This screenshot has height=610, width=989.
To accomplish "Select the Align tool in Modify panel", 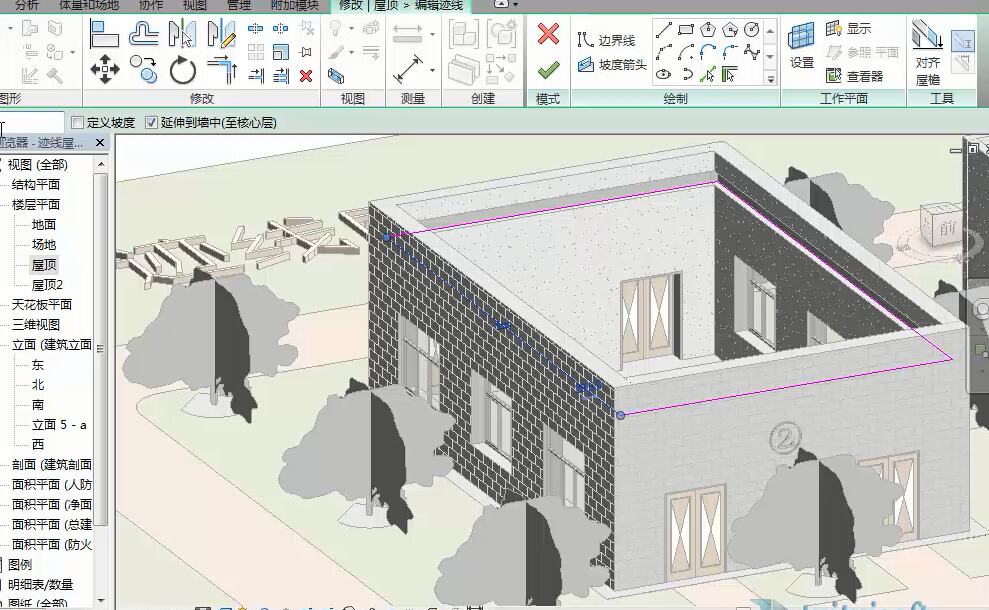I will tap(104, 34).
